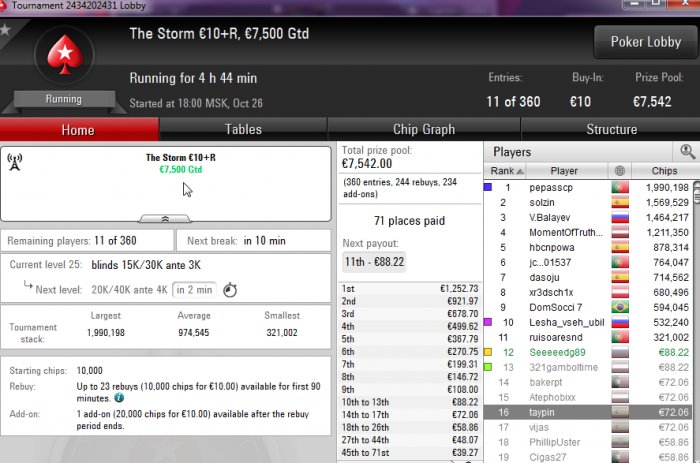Click the broadcast antenna icon

pos(15,162)
